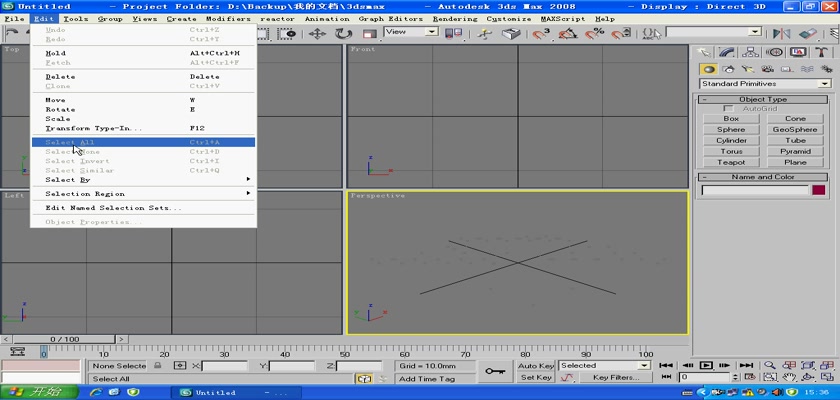Click the Mirror tool icon
The image size is (840, 400).
(x=782, y=34)
